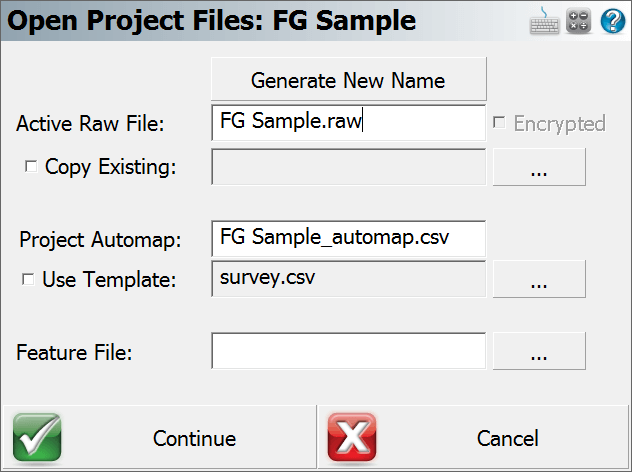
Task: Click the Project Automap filename field
Action: (x=349, y=239)
